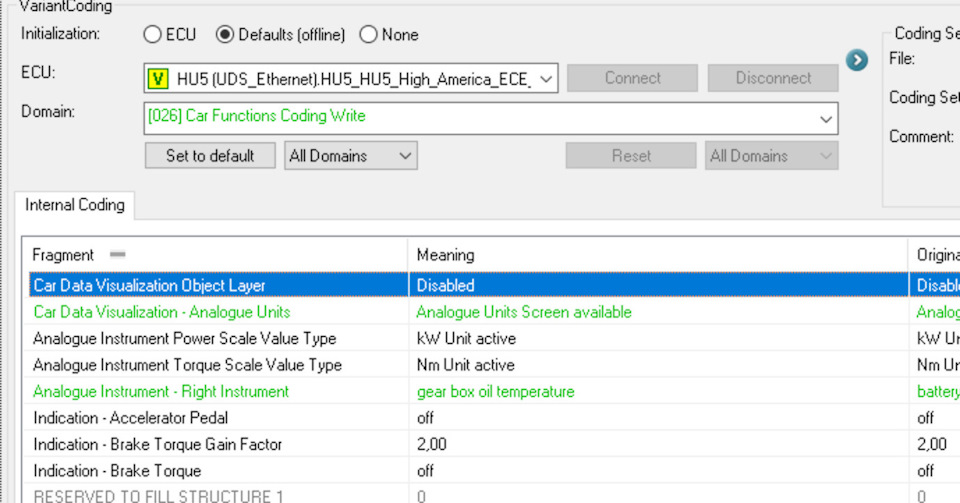Click the Meaning column header
Viewport: 960px width, 503px height.
point(445,255)
